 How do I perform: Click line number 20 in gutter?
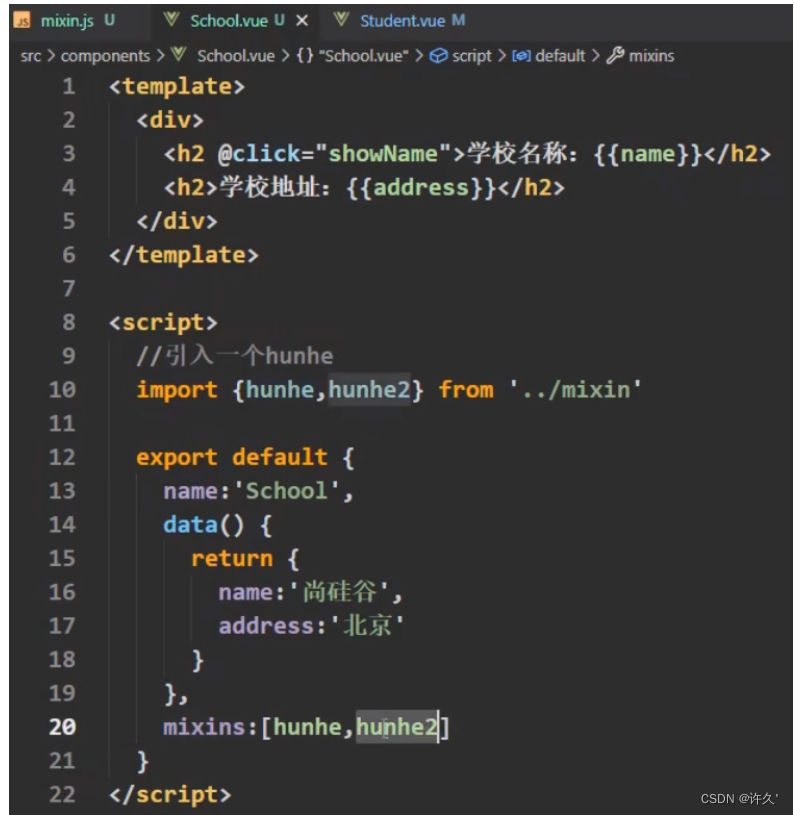[62, 727]
